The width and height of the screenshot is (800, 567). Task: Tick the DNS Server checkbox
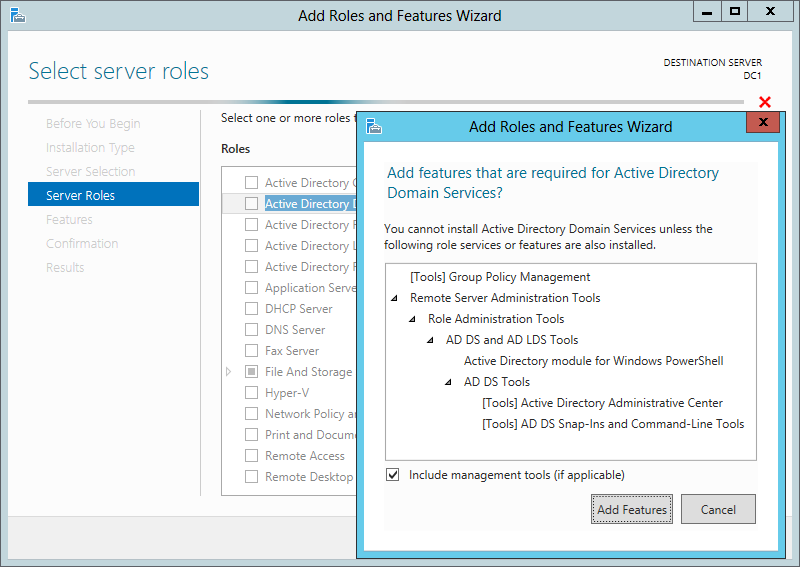(252, 330)
